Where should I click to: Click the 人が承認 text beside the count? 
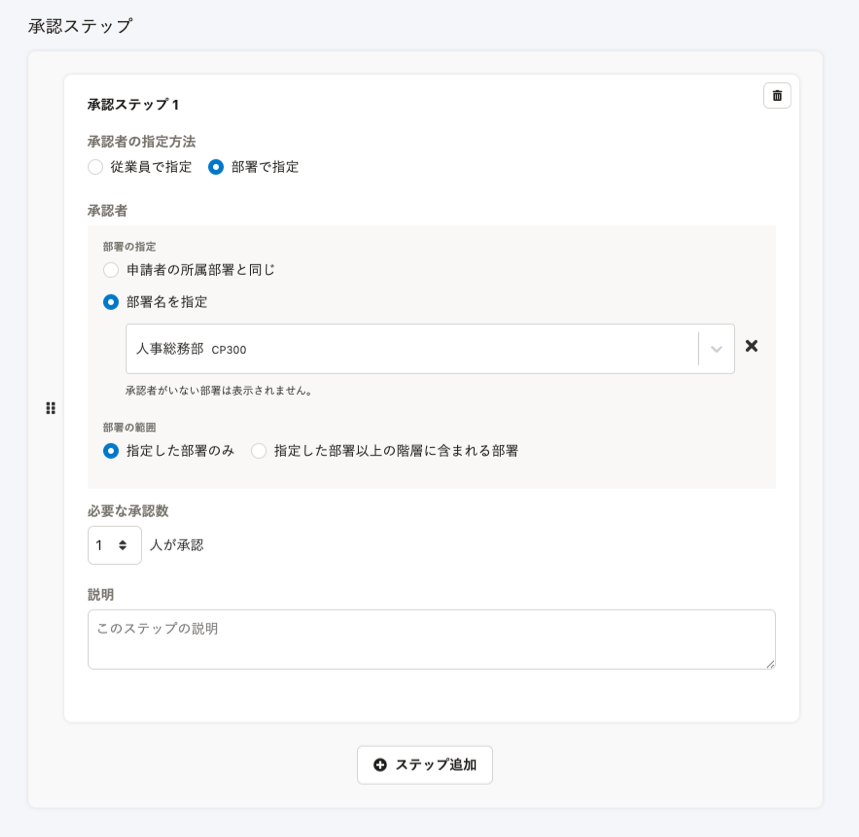pyautogui.click(x=176, y=545)
